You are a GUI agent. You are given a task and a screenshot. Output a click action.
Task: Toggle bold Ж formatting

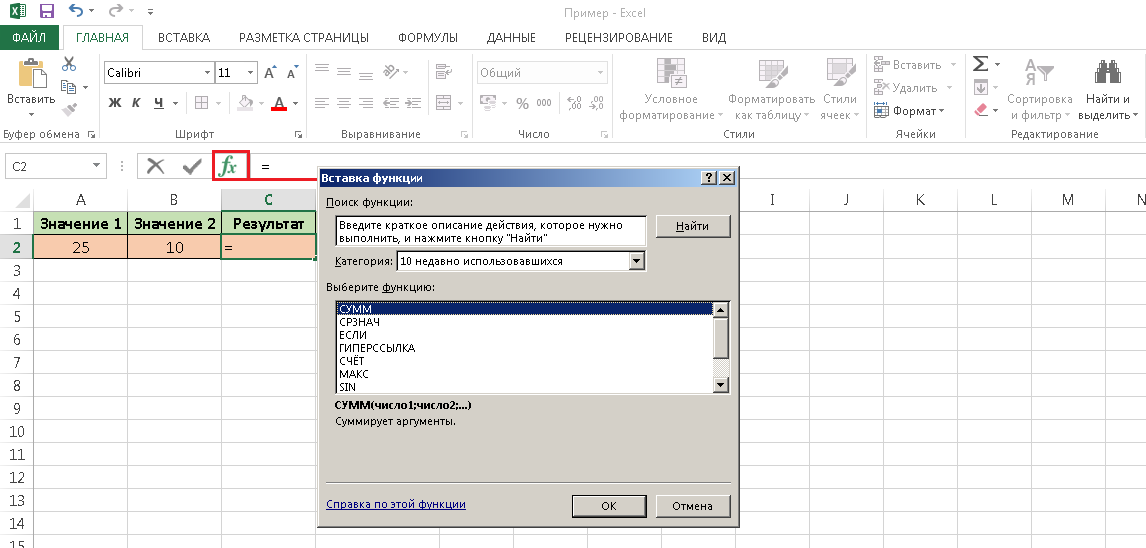(114, 103)
